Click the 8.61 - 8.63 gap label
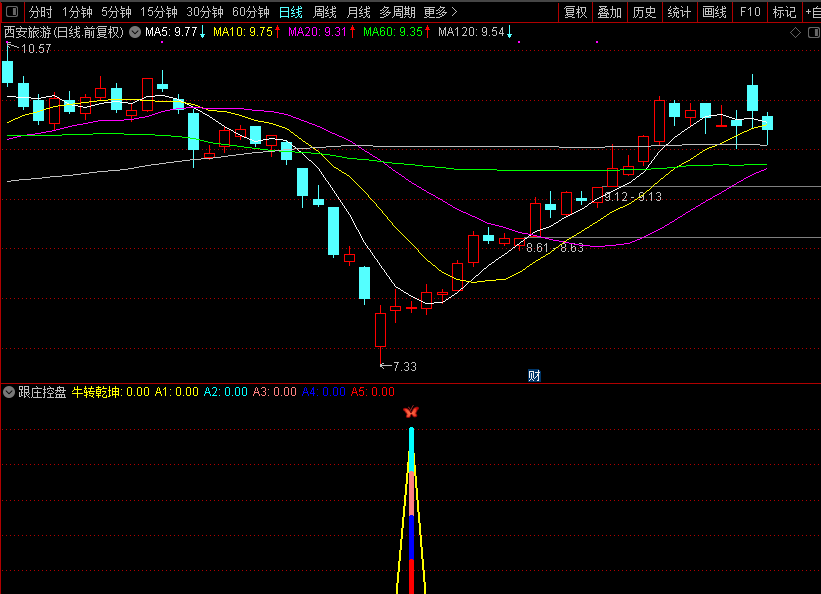 (554, 248)
